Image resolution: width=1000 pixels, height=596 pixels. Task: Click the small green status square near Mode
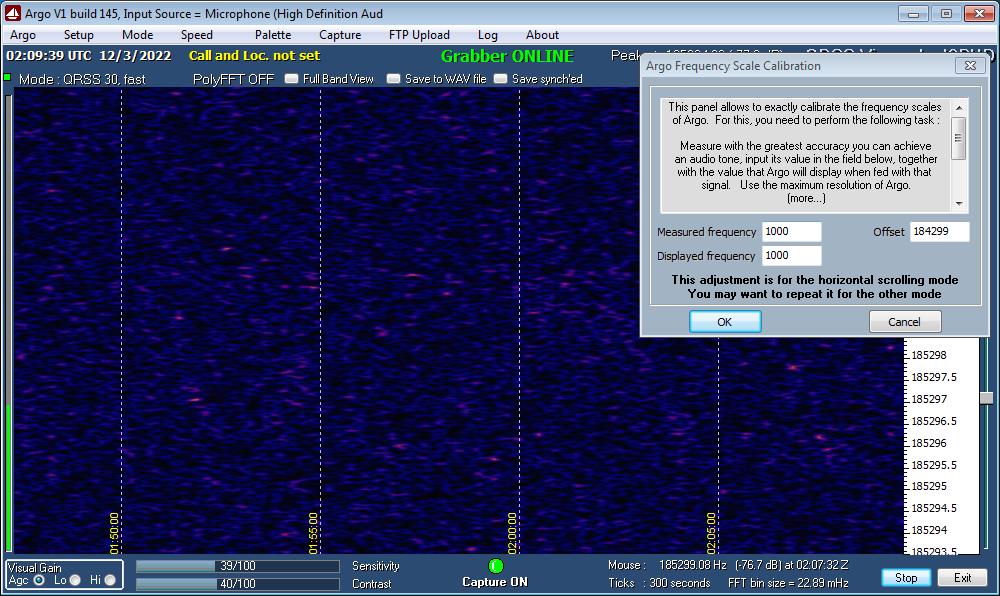pos(8,78)
